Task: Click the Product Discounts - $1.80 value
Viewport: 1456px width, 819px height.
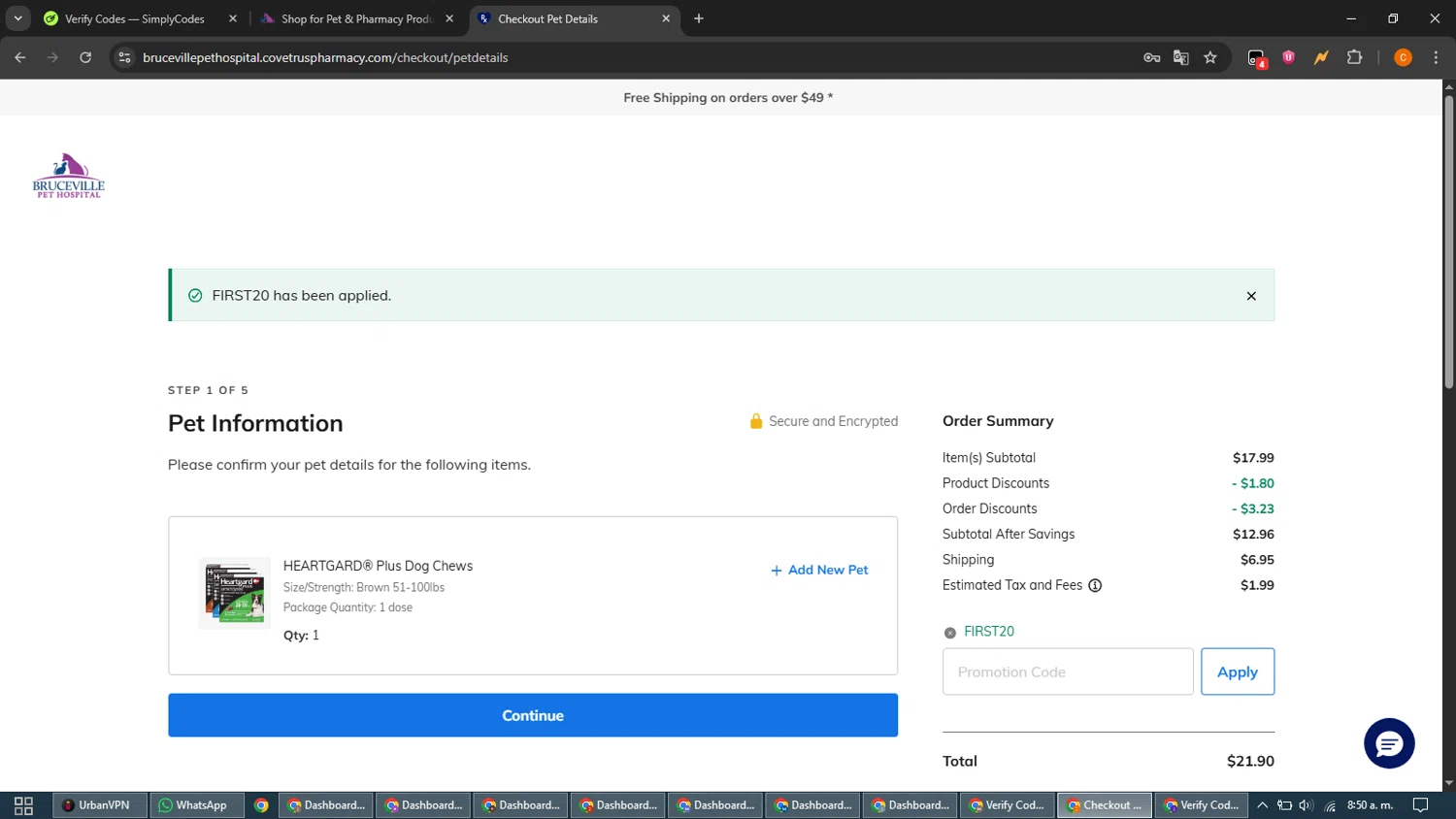Action: click(1253, 483)
